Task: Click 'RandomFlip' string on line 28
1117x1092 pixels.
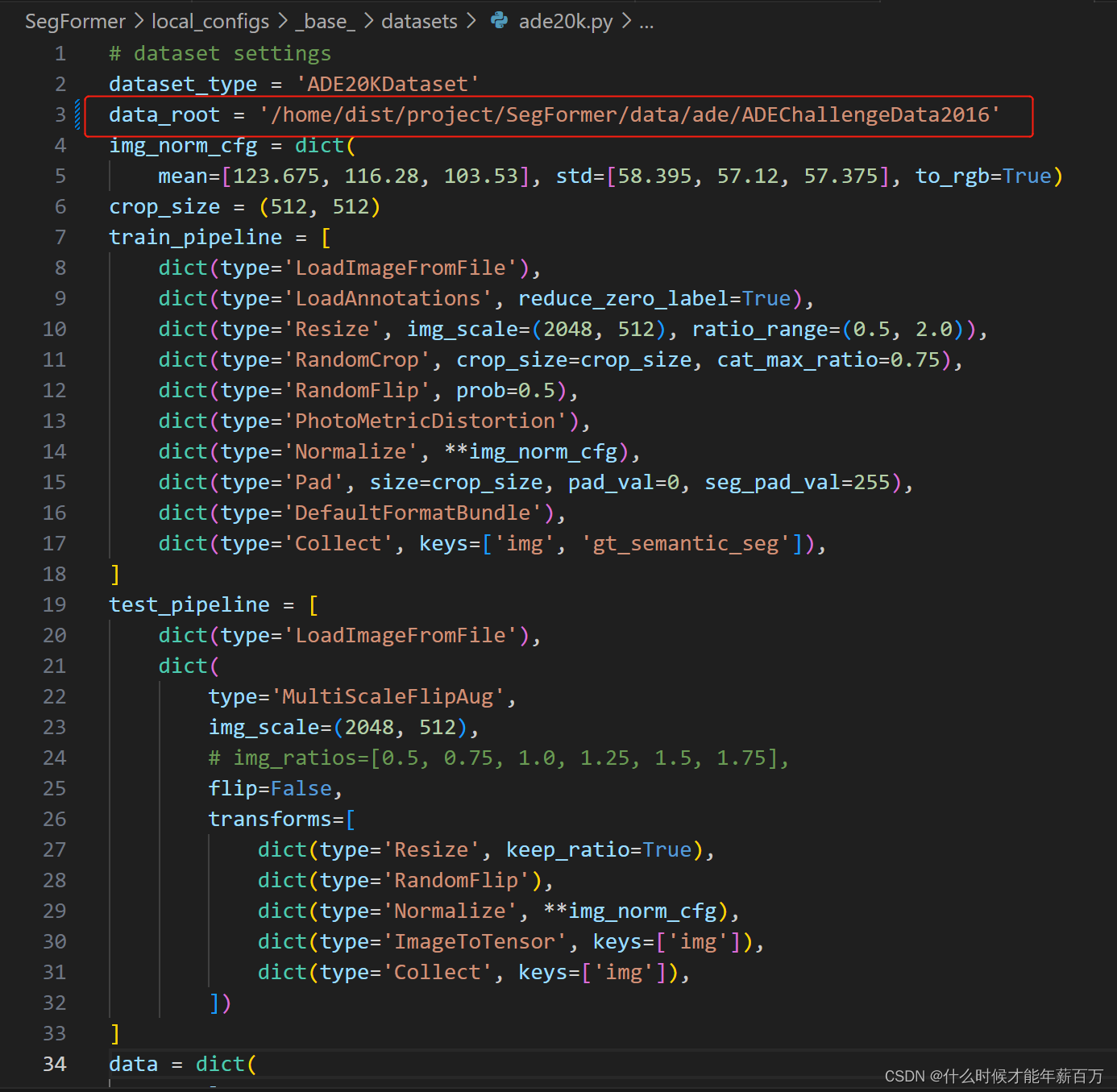Action: click(x=456, y=881)
